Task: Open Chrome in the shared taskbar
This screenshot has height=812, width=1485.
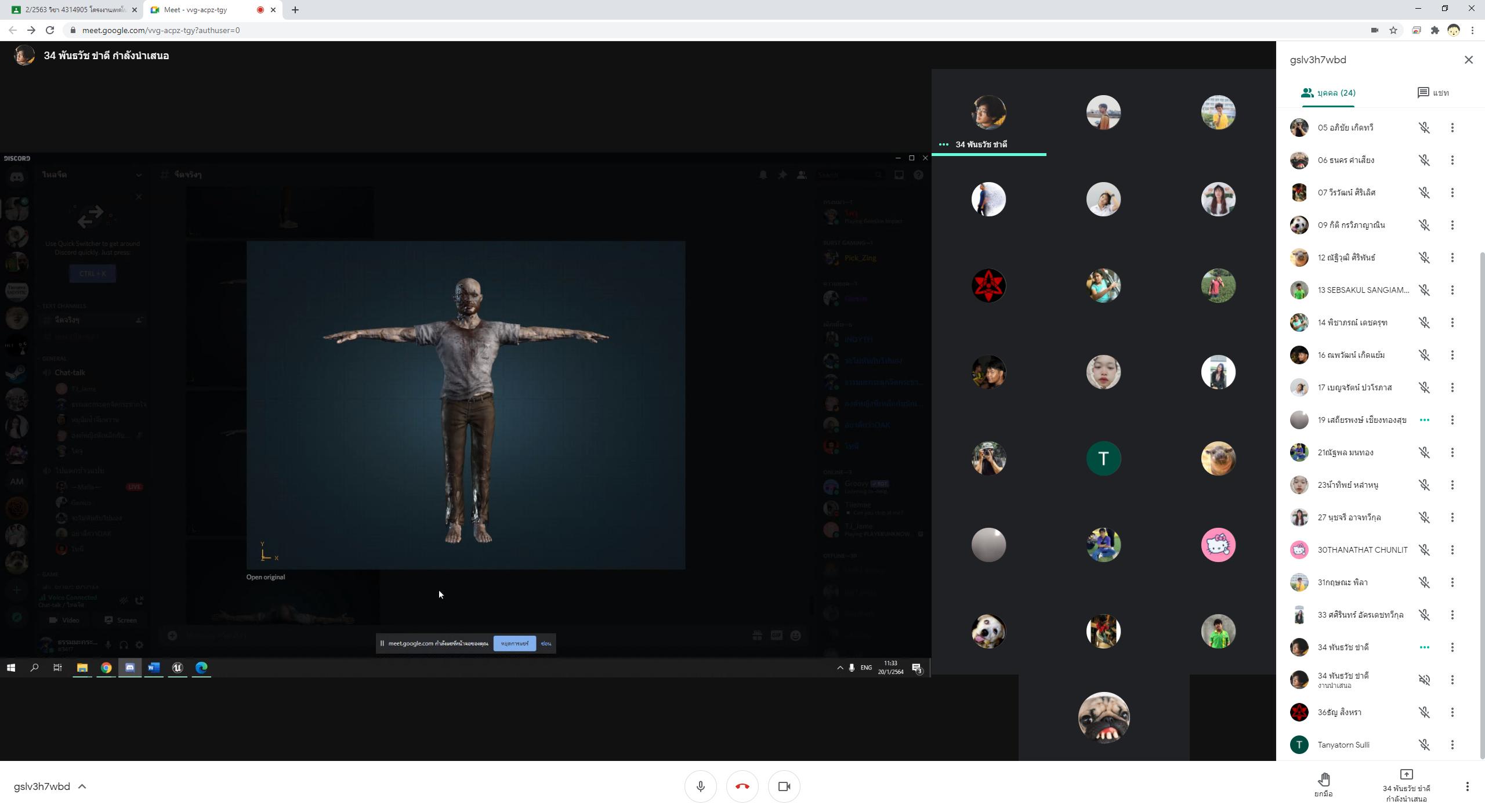Action: pyautogui.click(x=106, y=668)
